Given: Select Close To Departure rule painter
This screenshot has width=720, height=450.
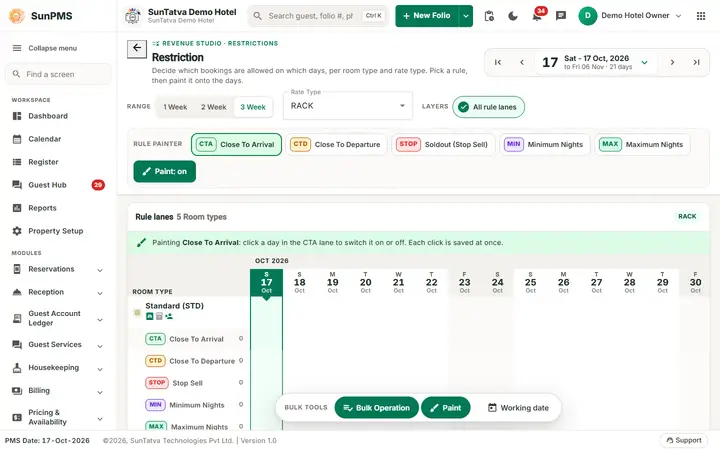Looking at the screenshot, I should click(x=336, y=145).
